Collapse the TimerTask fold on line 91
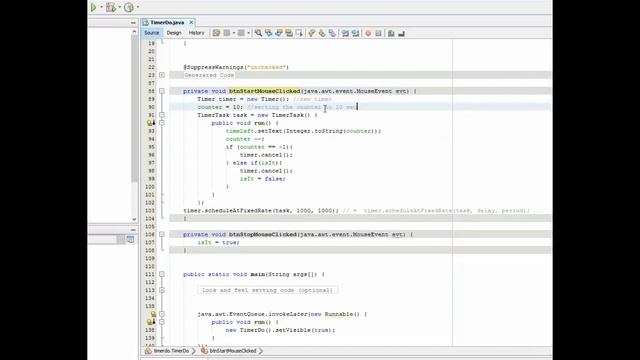Viewport: 640px width, 360px height. point(162,115)
